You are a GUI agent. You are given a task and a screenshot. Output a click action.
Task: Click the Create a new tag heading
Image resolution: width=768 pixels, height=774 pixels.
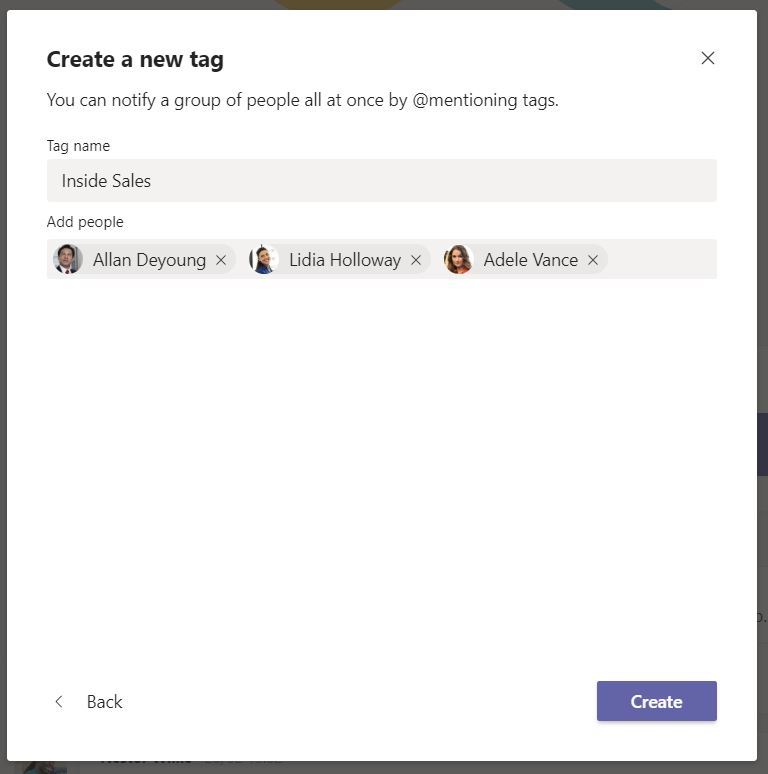tap(135, 59)
